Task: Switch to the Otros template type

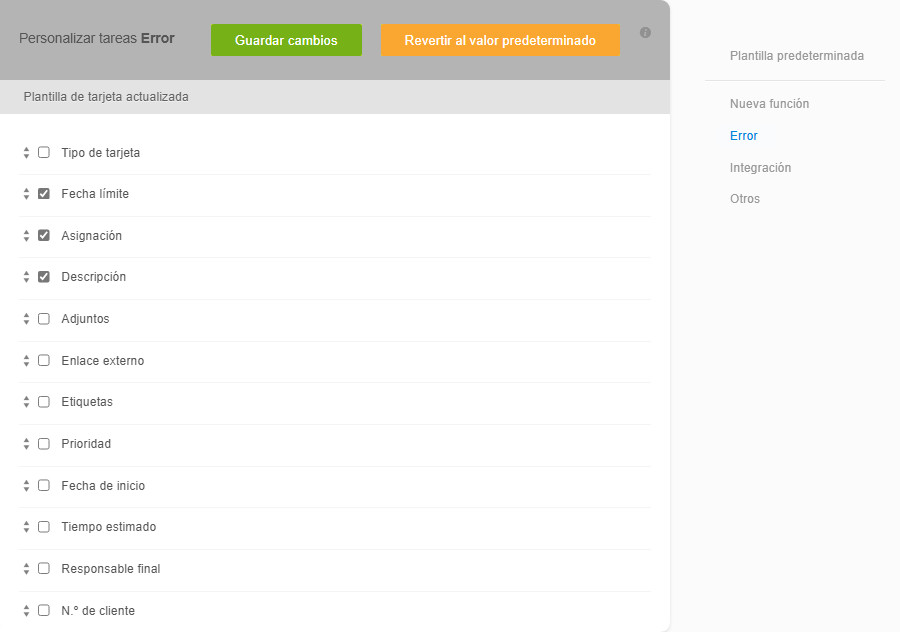Action: point(745,199)
